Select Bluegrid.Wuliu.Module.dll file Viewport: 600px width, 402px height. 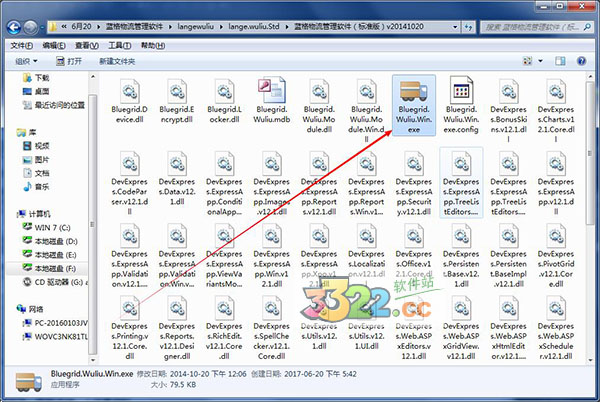[319, 106]
